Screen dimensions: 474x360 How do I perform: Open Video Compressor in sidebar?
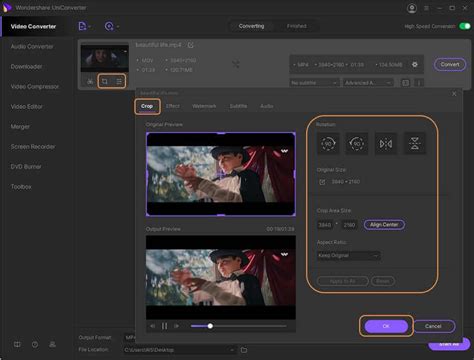[35, 87]
